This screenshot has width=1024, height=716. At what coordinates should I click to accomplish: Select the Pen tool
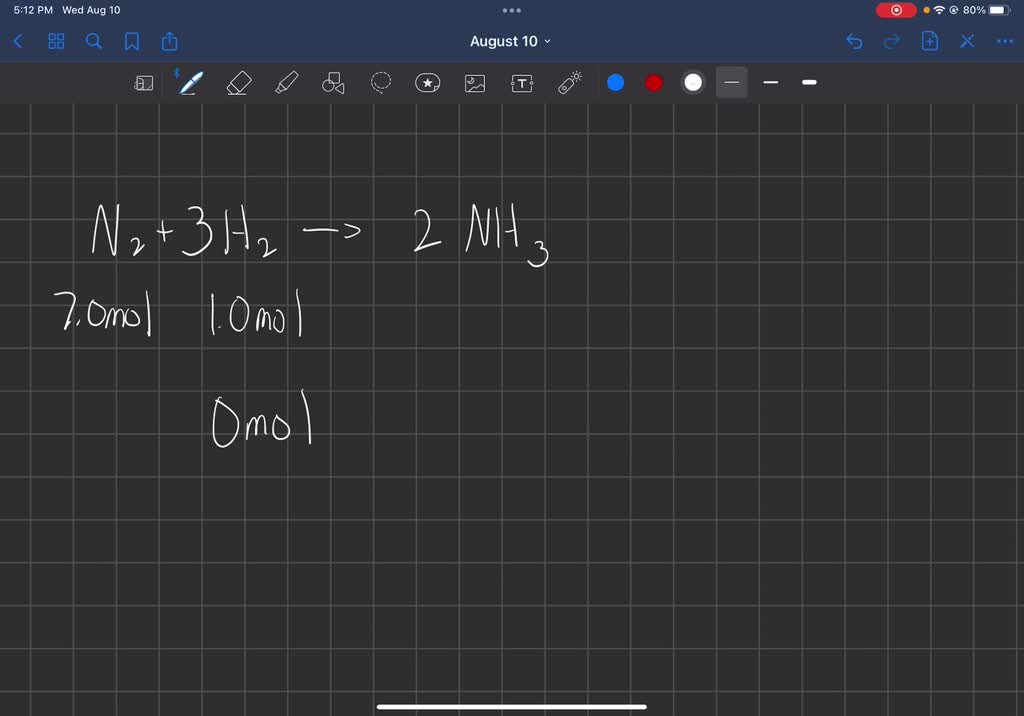pos(191,83)
